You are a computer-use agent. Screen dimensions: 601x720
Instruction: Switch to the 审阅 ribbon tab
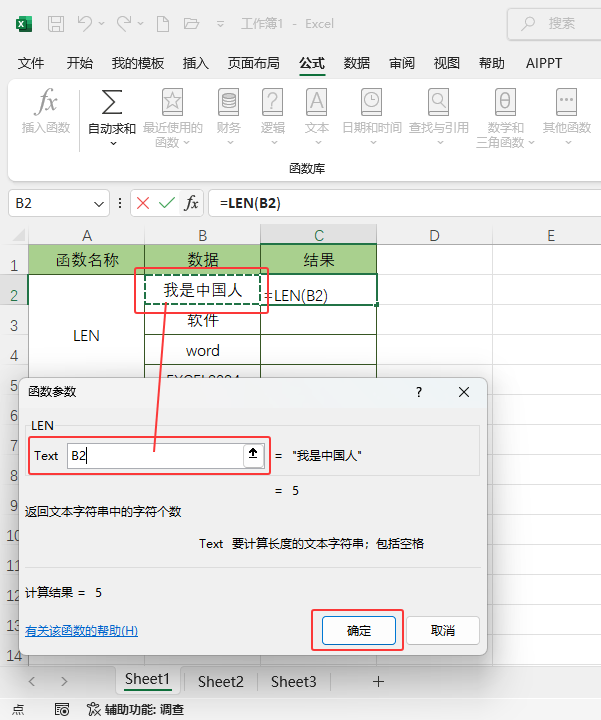tap(402, 63)
